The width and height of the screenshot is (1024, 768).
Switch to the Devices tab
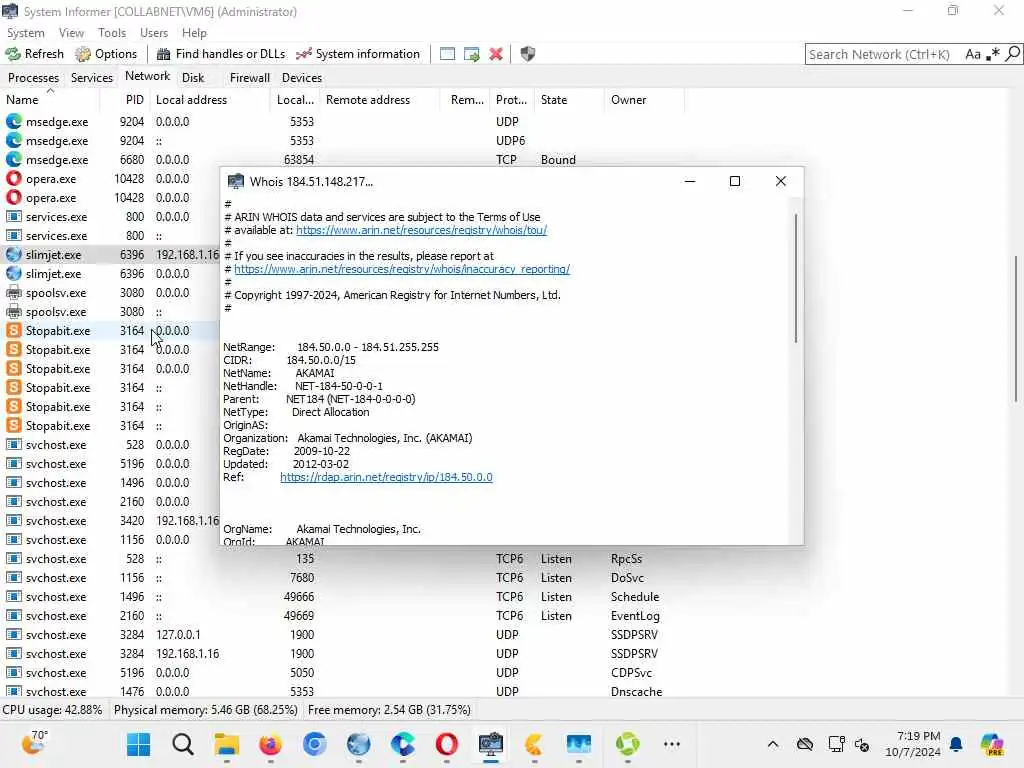pyautogui.click(x=302, y=78)
